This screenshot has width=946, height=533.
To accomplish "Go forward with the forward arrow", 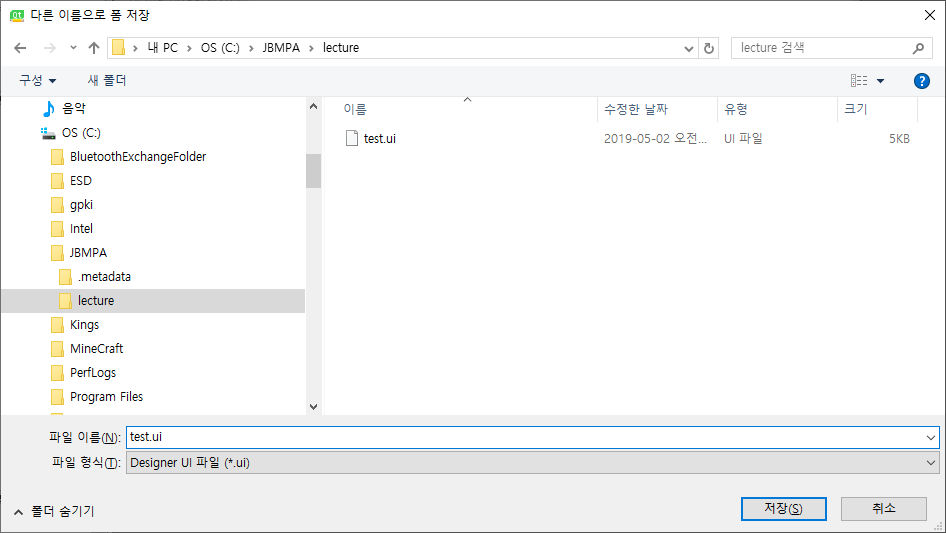I will [49, 48].
